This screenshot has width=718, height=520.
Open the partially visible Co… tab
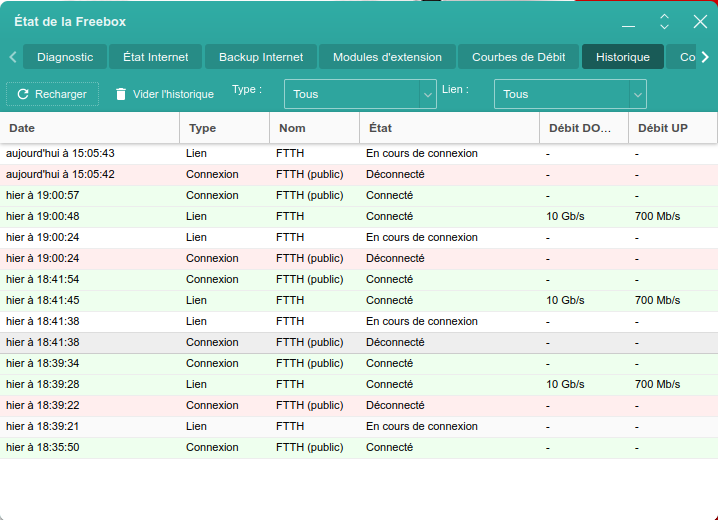[x=681, y=57]
